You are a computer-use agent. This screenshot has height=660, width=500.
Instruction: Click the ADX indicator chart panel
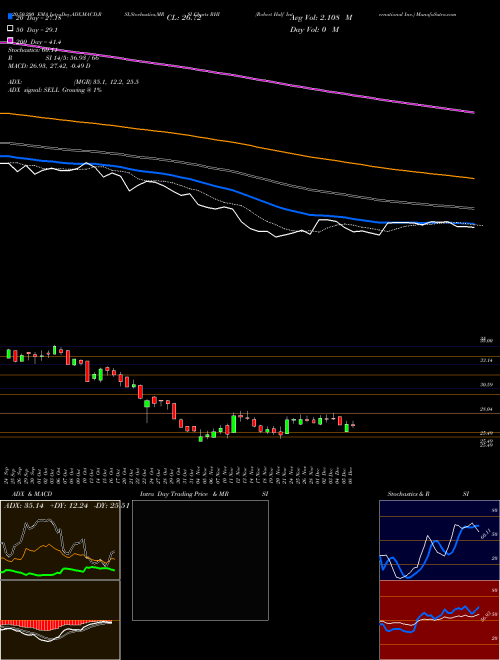pyautogui.click(x=60, y=540)
